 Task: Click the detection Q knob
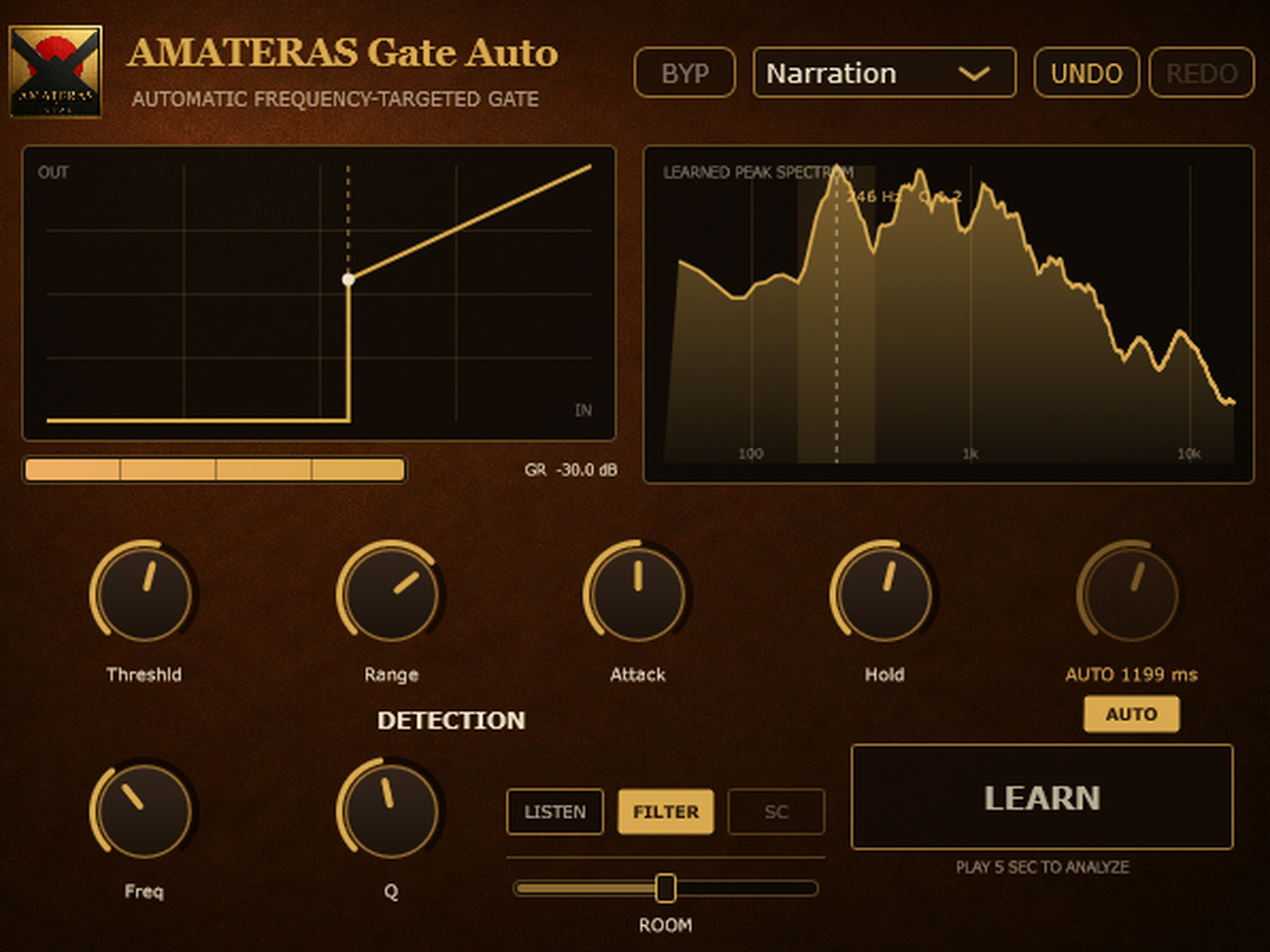click(391, 809)
